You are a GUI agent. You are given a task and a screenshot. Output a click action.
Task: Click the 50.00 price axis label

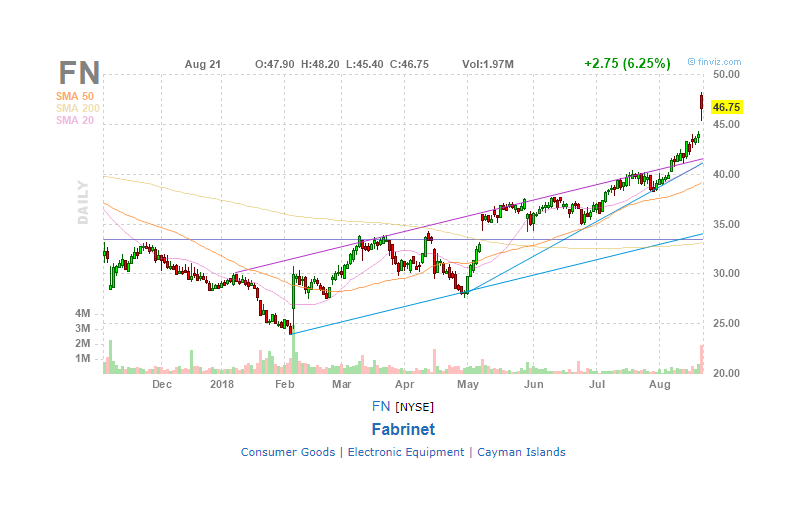(x=726, y=74)
